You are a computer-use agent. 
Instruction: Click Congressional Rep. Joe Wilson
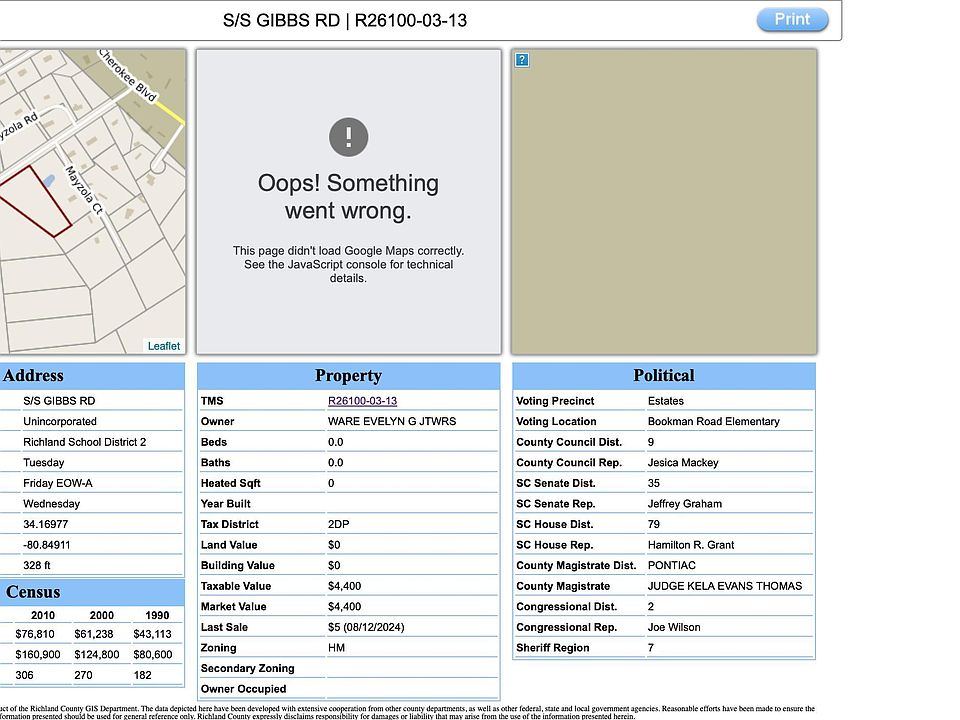(674, 628)
